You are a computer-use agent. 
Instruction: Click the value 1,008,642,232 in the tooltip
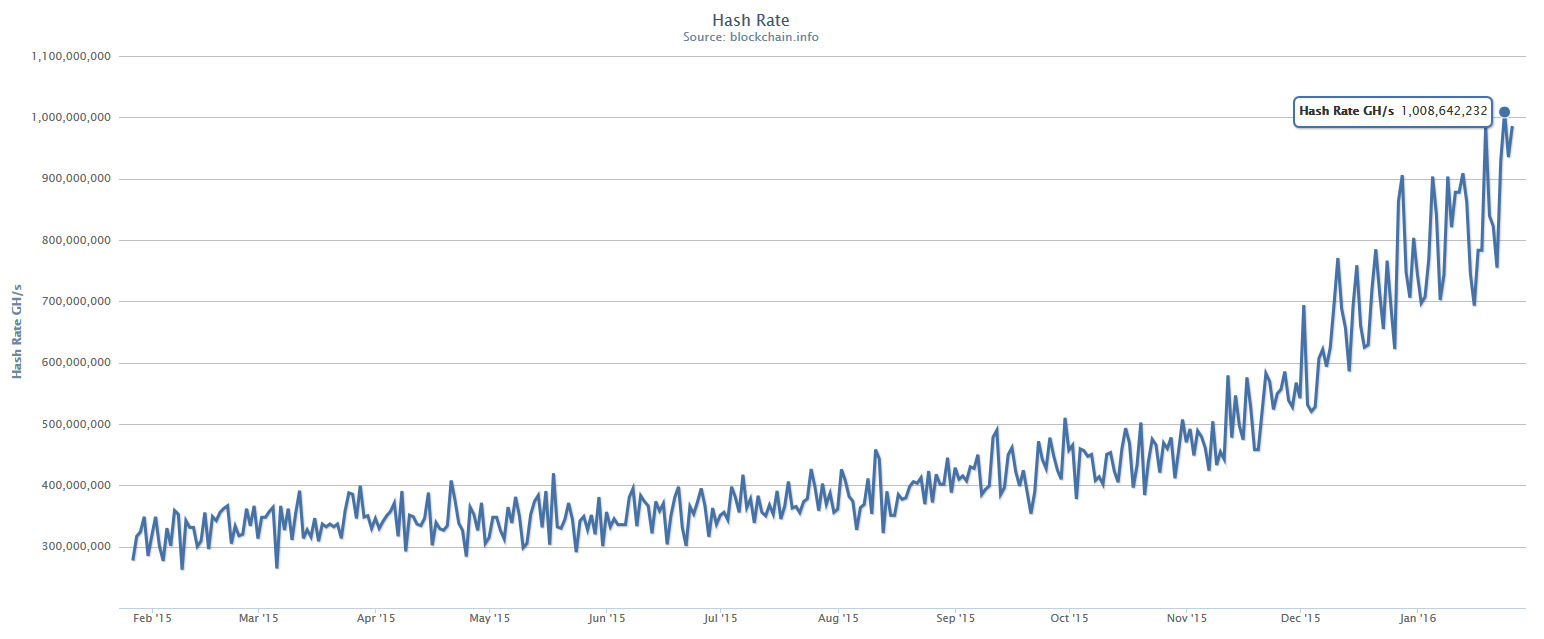click(1443, 111)
